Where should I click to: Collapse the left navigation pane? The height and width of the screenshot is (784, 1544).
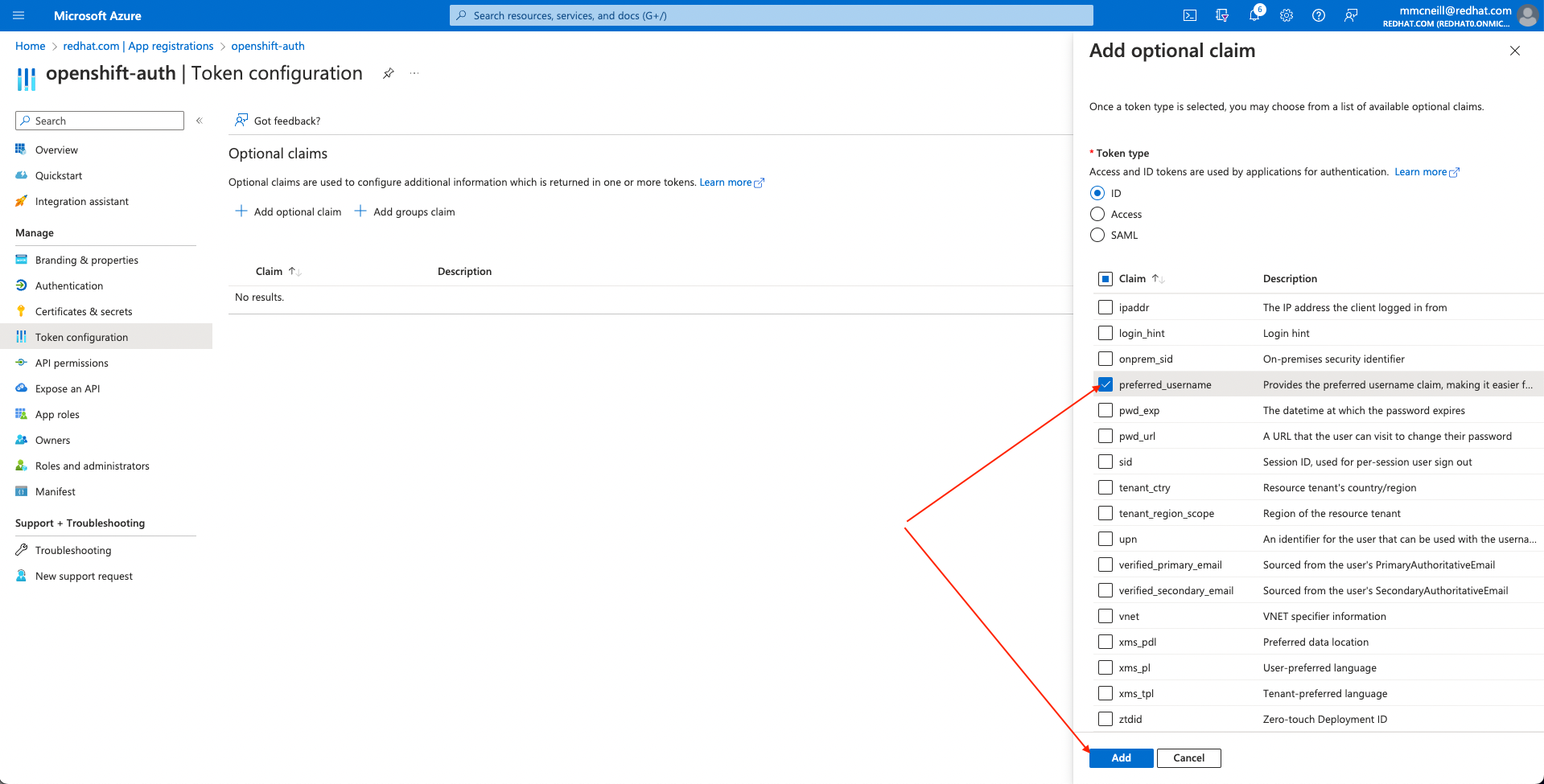199,120
